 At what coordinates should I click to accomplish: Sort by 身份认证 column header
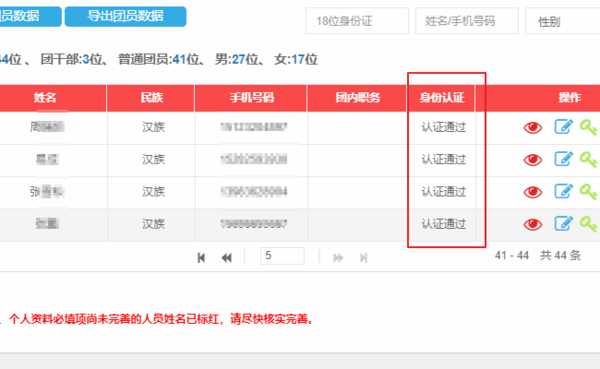[x=442, y=98]
